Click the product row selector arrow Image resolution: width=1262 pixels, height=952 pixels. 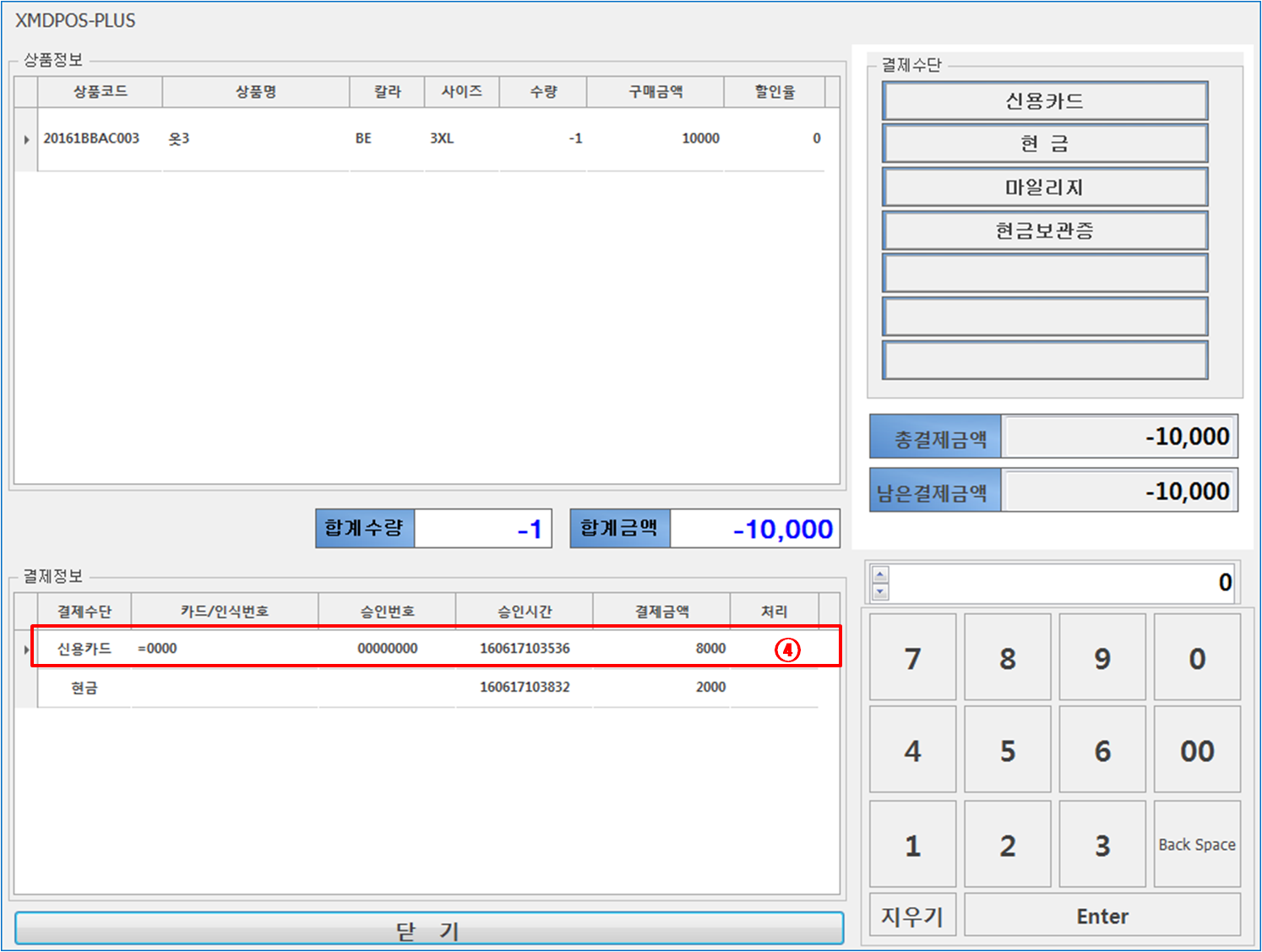[26, 139]
